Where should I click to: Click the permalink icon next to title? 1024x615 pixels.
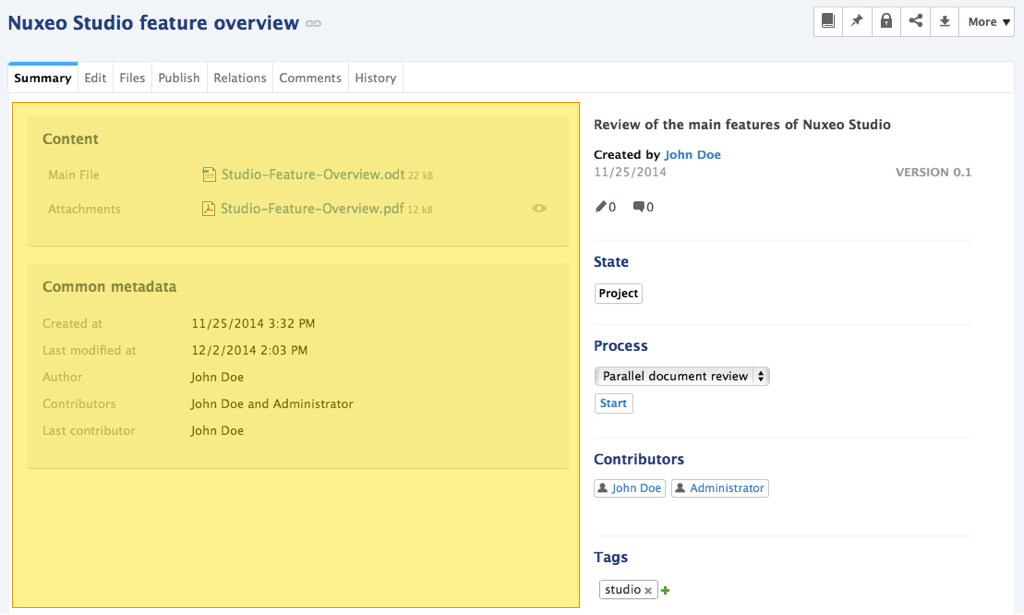pyautogui.click(x=313, y=24)
